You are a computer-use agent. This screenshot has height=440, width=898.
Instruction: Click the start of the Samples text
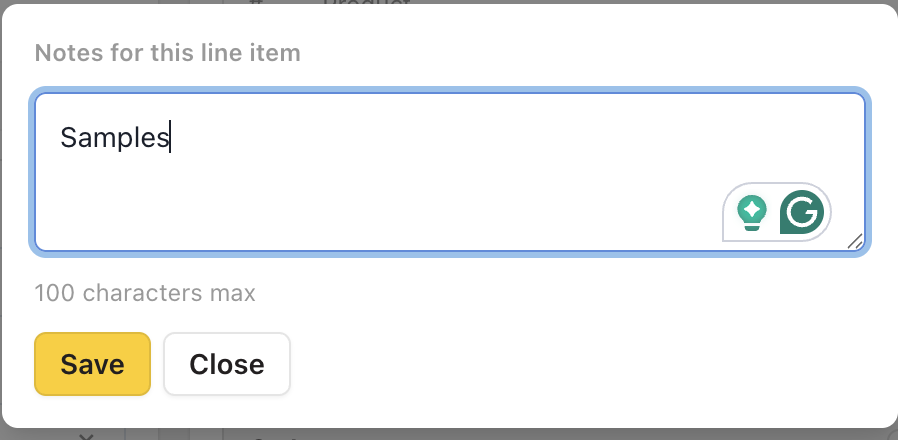tap(61, 137)
